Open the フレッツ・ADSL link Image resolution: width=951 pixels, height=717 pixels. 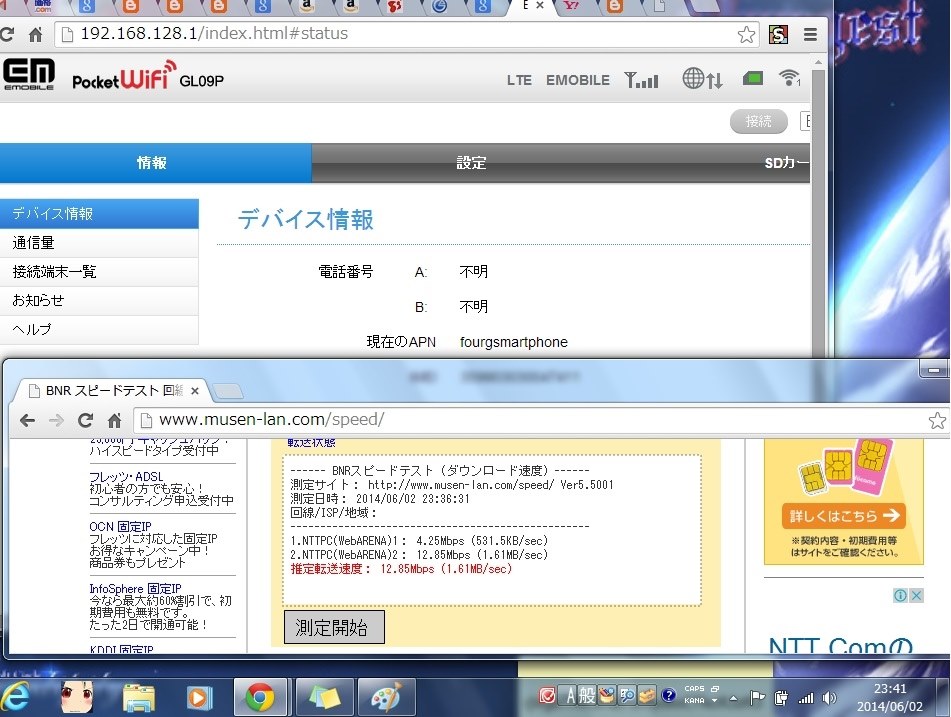coord(126,477)
